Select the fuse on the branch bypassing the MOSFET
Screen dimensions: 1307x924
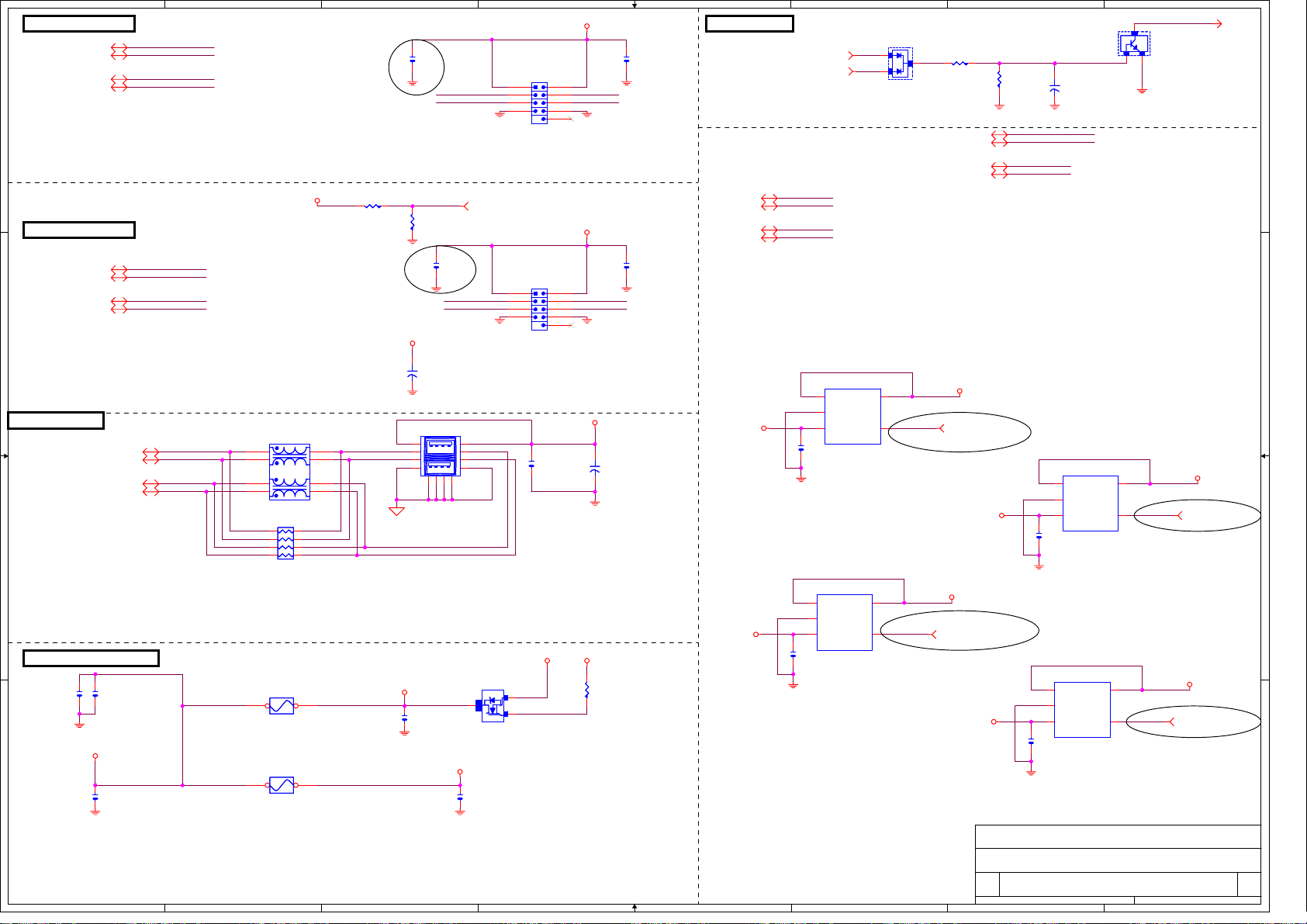282,785
